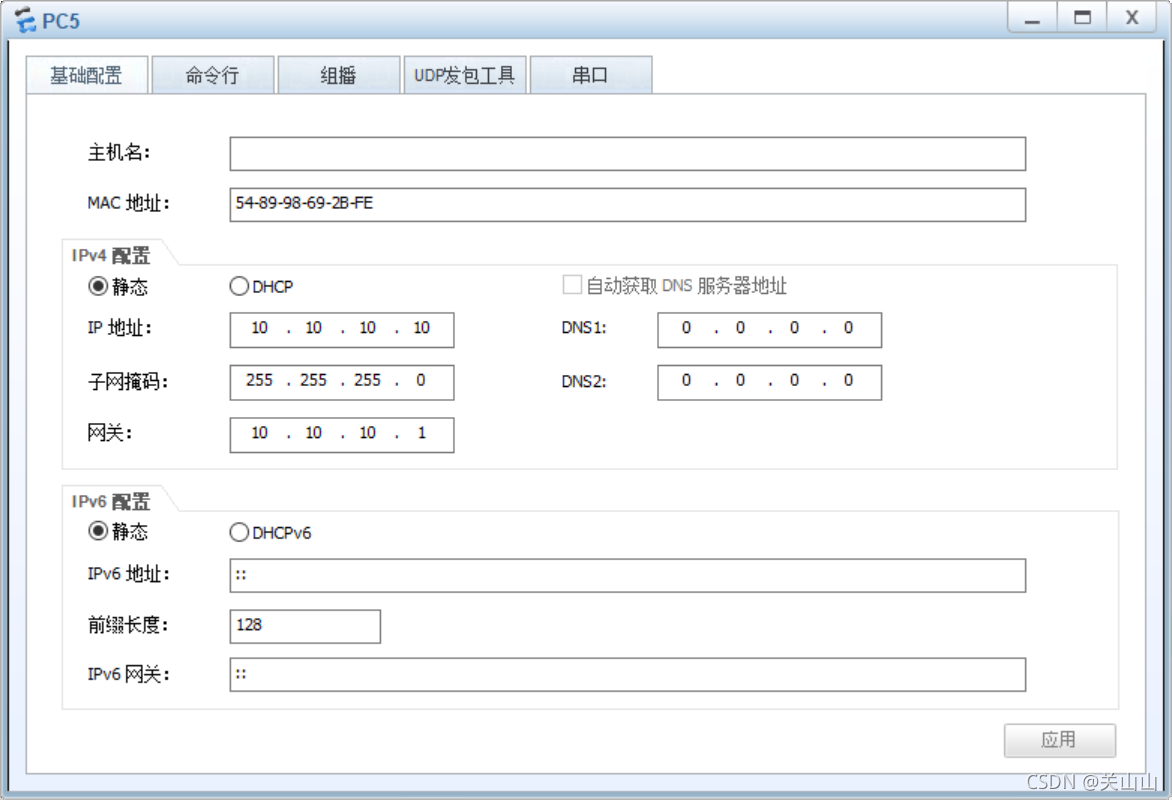Image resolution: width=1172 pixels, height=800 pixels.
Task: Toggle 自动获取 DNS 服务器地址 checkbox
Action: [572, 285]
